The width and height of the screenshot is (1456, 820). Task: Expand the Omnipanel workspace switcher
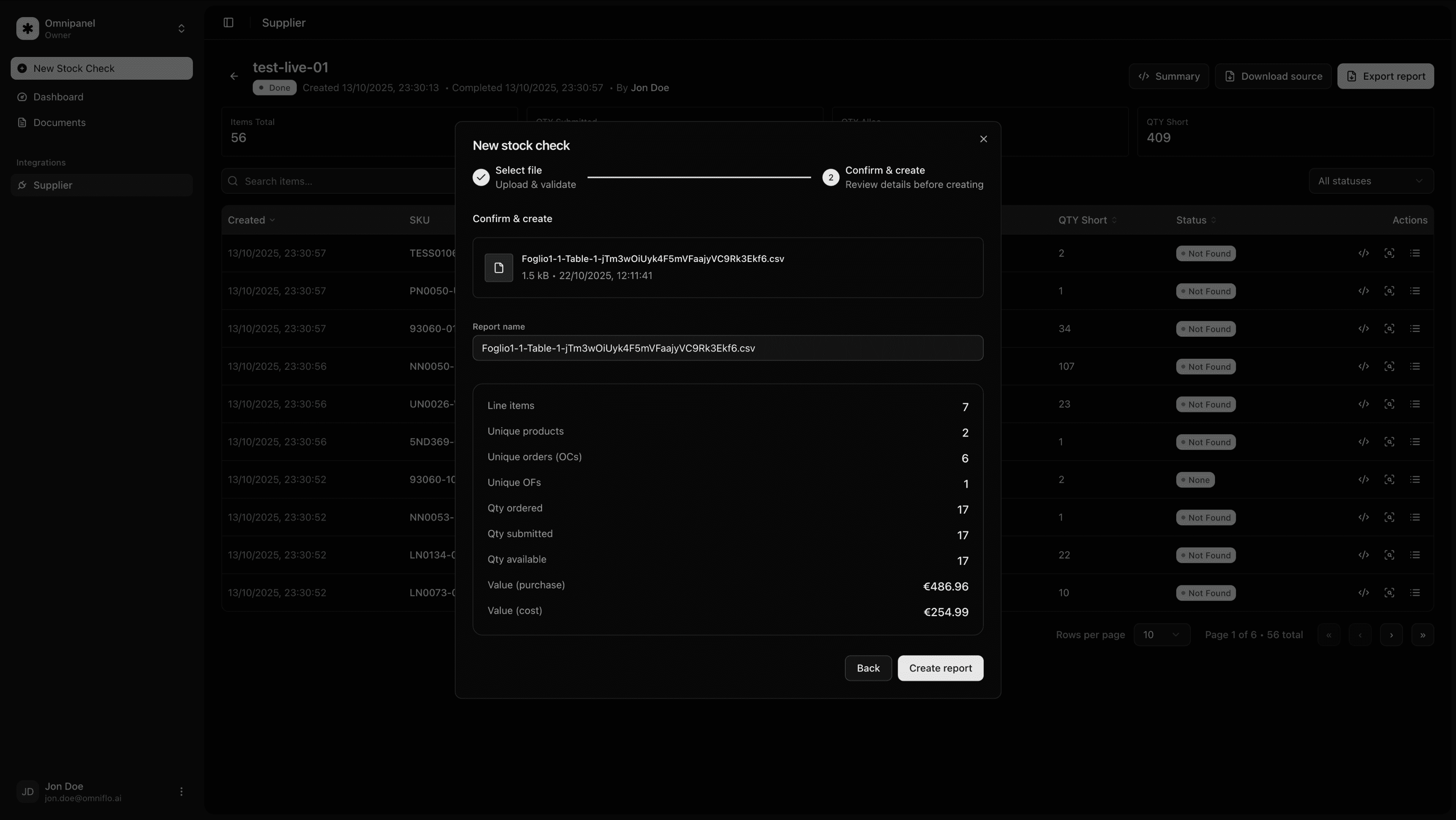(x=181, y=28)
